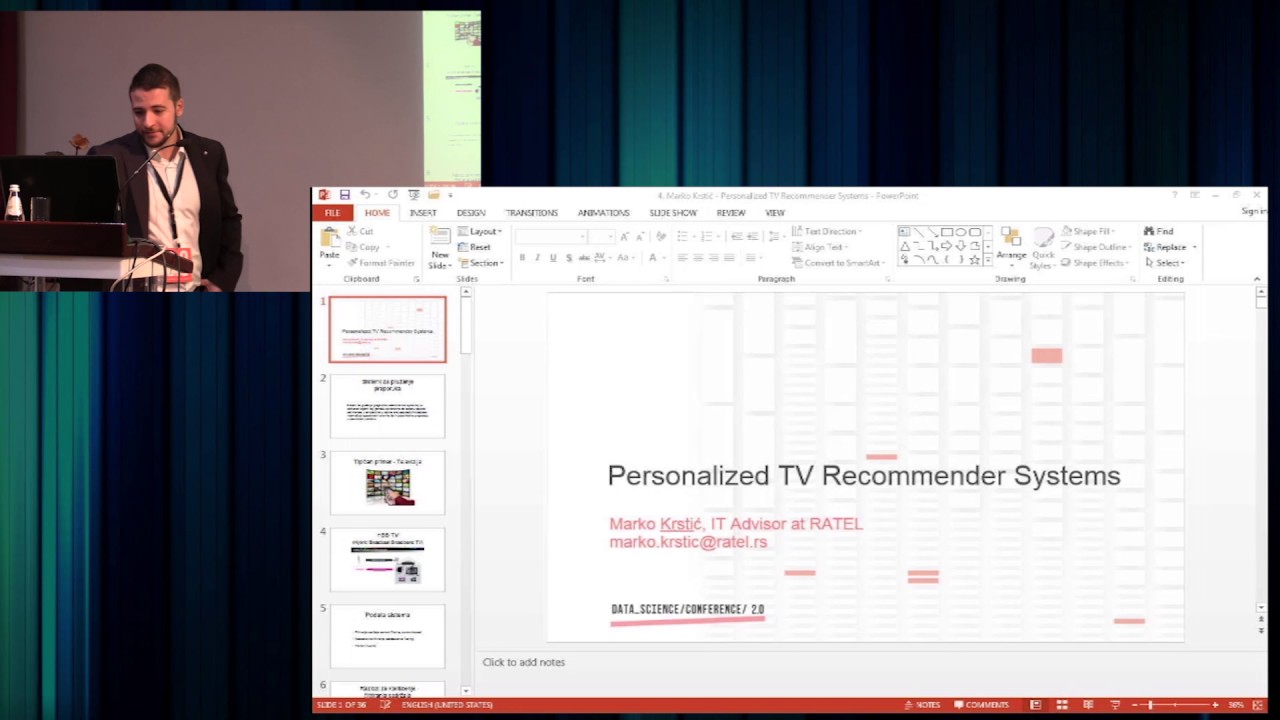Open Shape Fill options

pyautogui.click(x=1089, y=231)
